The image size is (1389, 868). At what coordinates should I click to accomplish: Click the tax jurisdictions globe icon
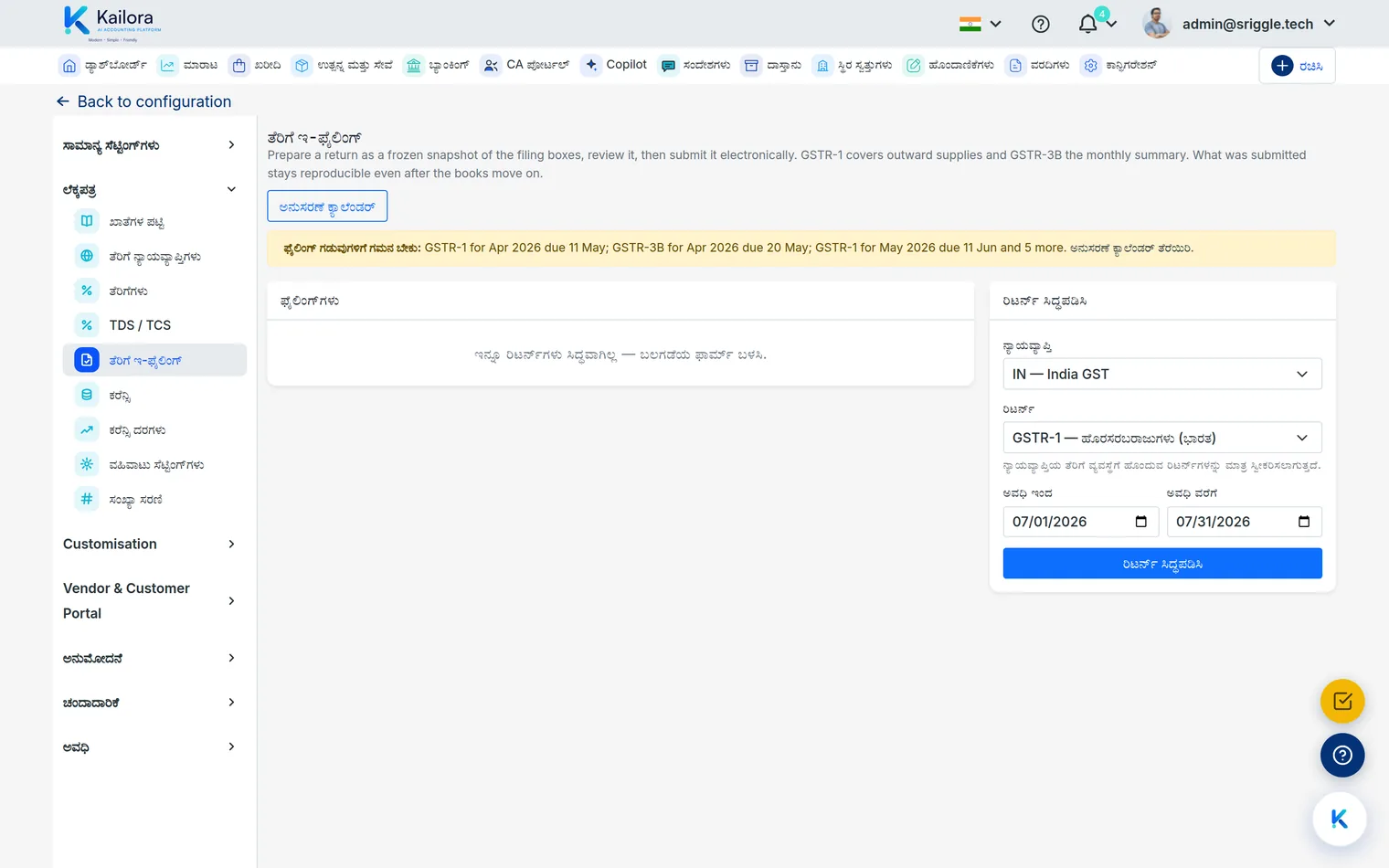click(87, 256)
